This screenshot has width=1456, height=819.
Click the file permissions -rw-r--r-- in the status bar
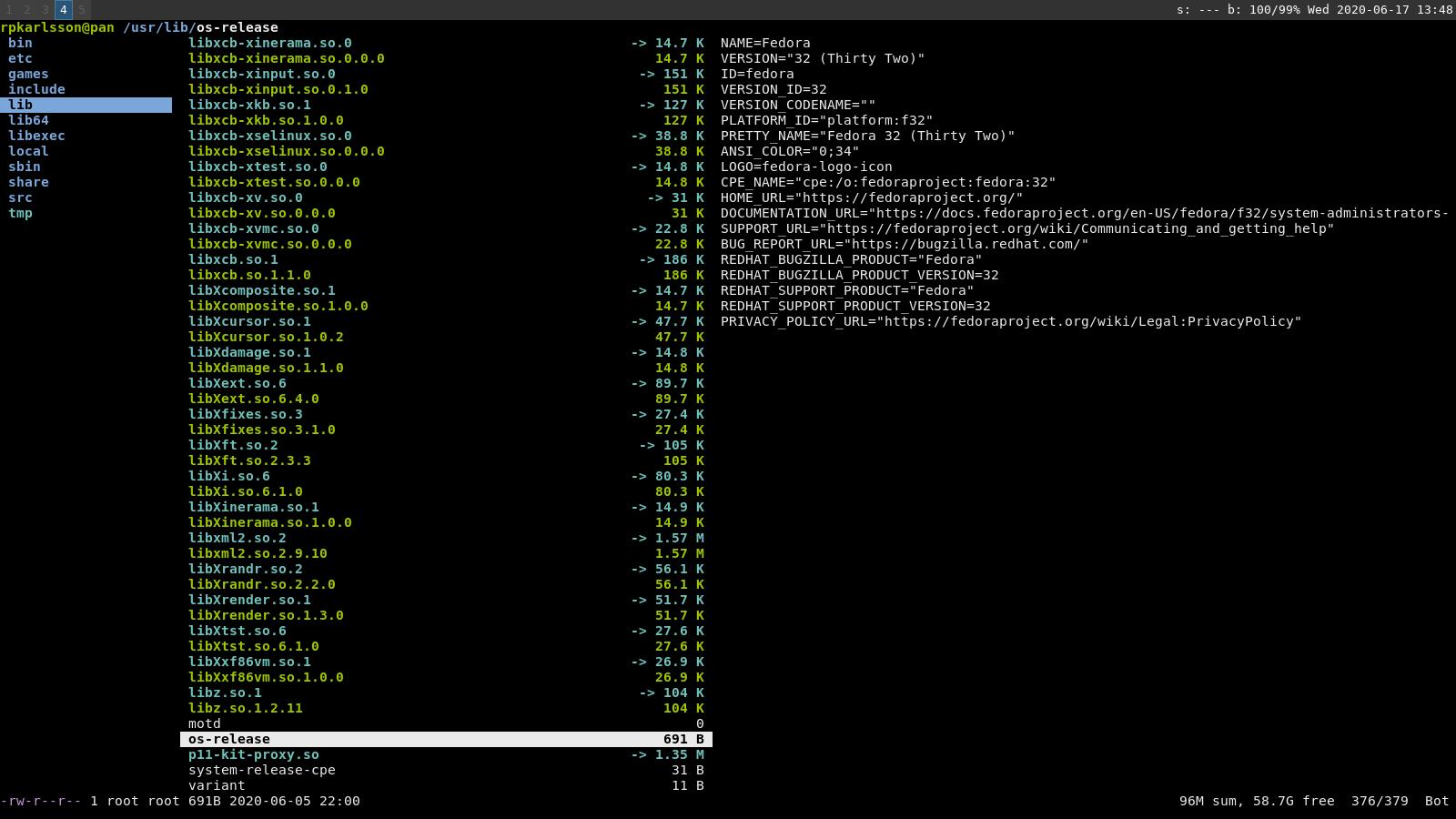pos(41,801)
